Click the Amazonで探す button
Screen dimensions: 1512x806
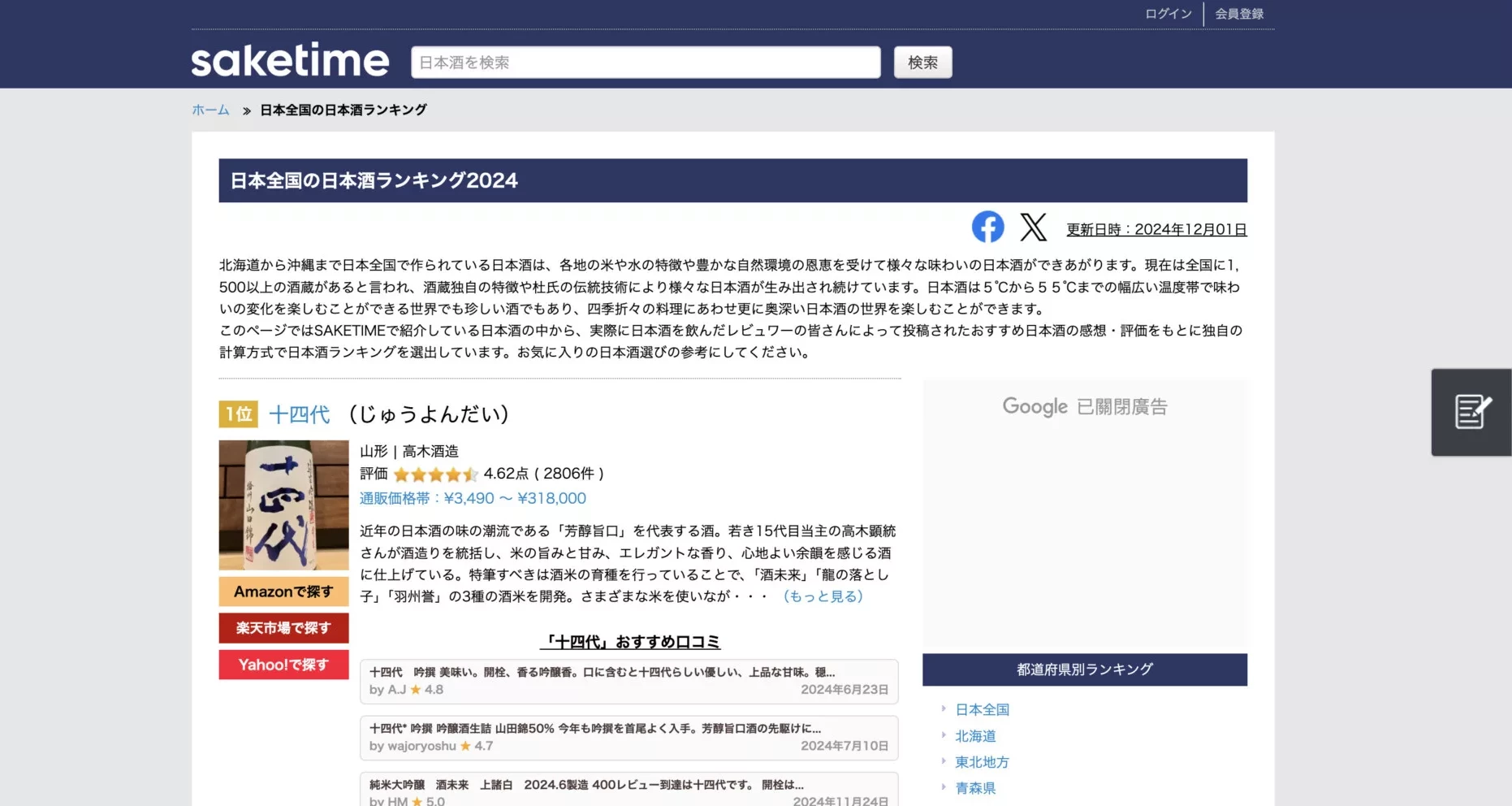pos(283,591)
